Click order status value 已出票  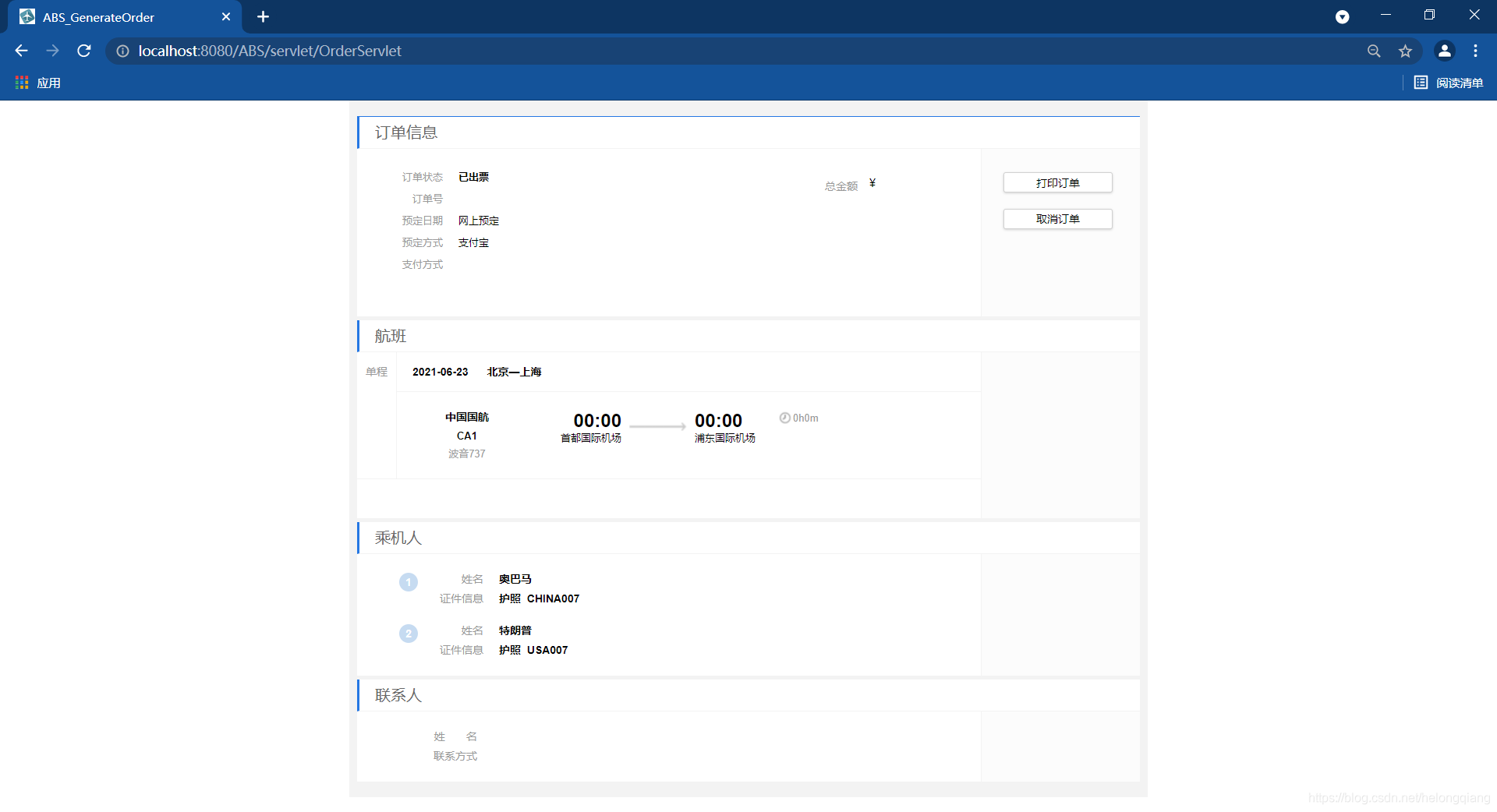pyautogui.click(x=473, y=177)
